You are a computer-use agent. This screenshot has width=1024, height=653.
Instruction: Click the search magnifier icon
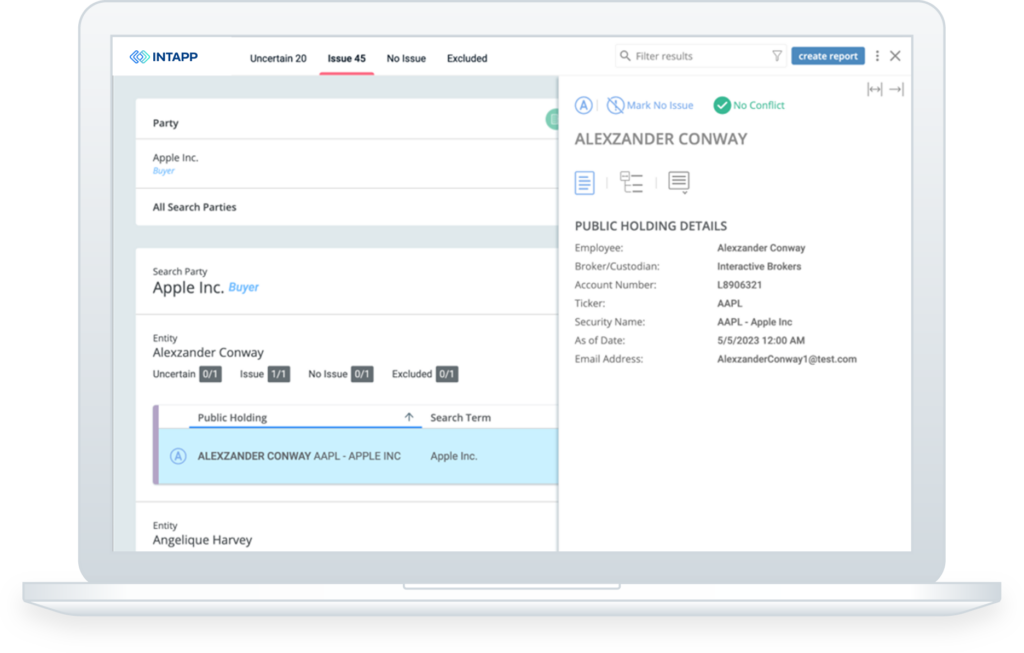tap(625, 56)
